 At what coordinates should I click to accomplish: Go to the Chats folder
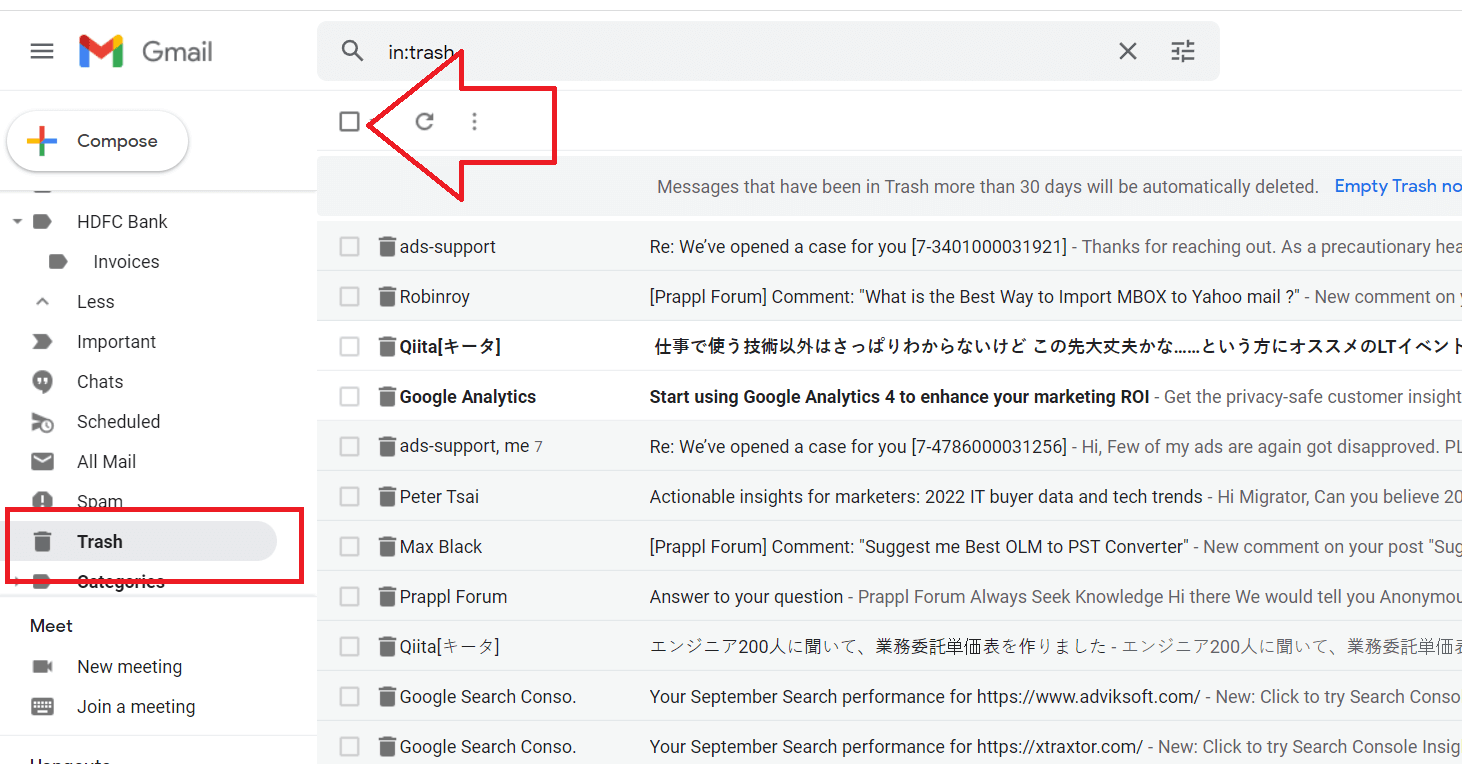pos(100,382)
